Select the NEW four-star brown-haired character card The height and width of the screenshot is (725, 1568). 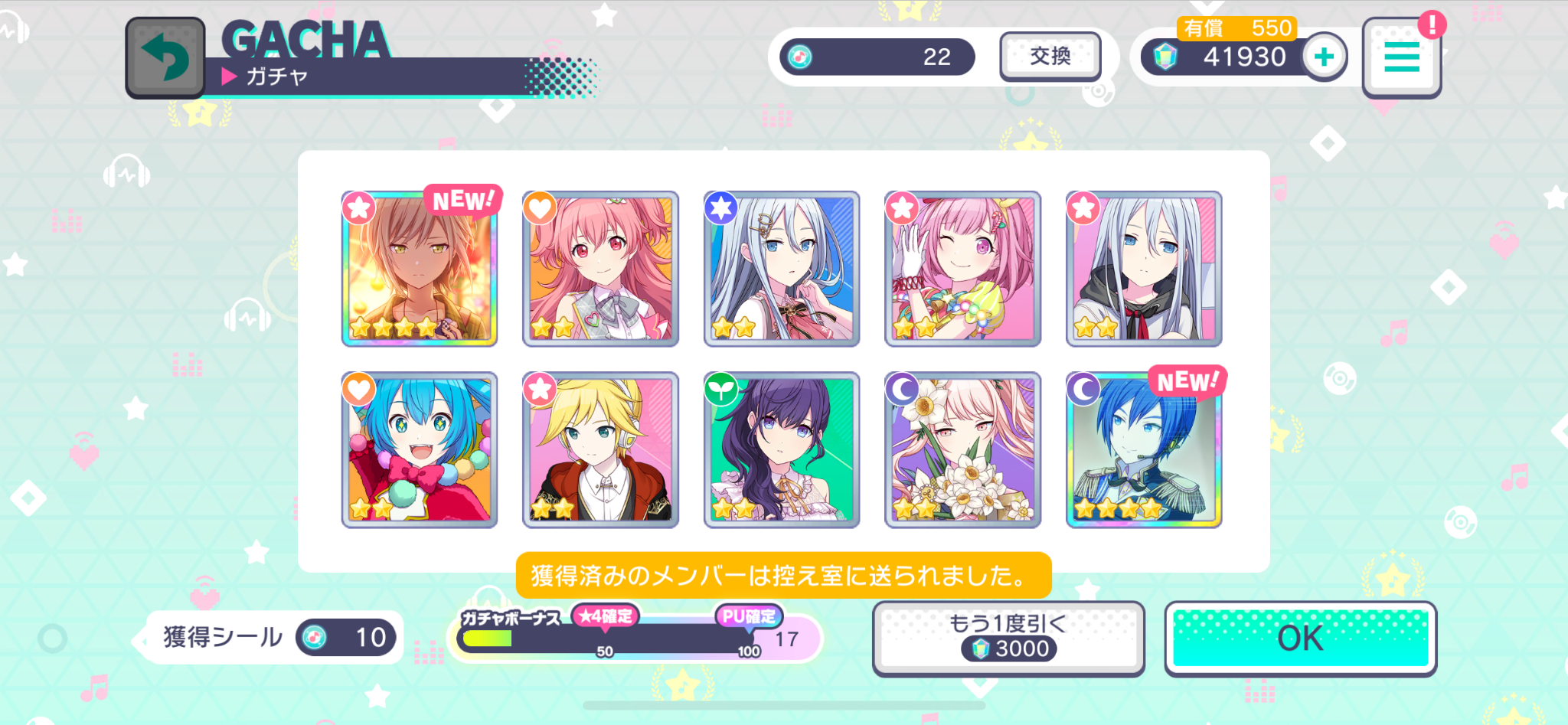tap(420, 269)
